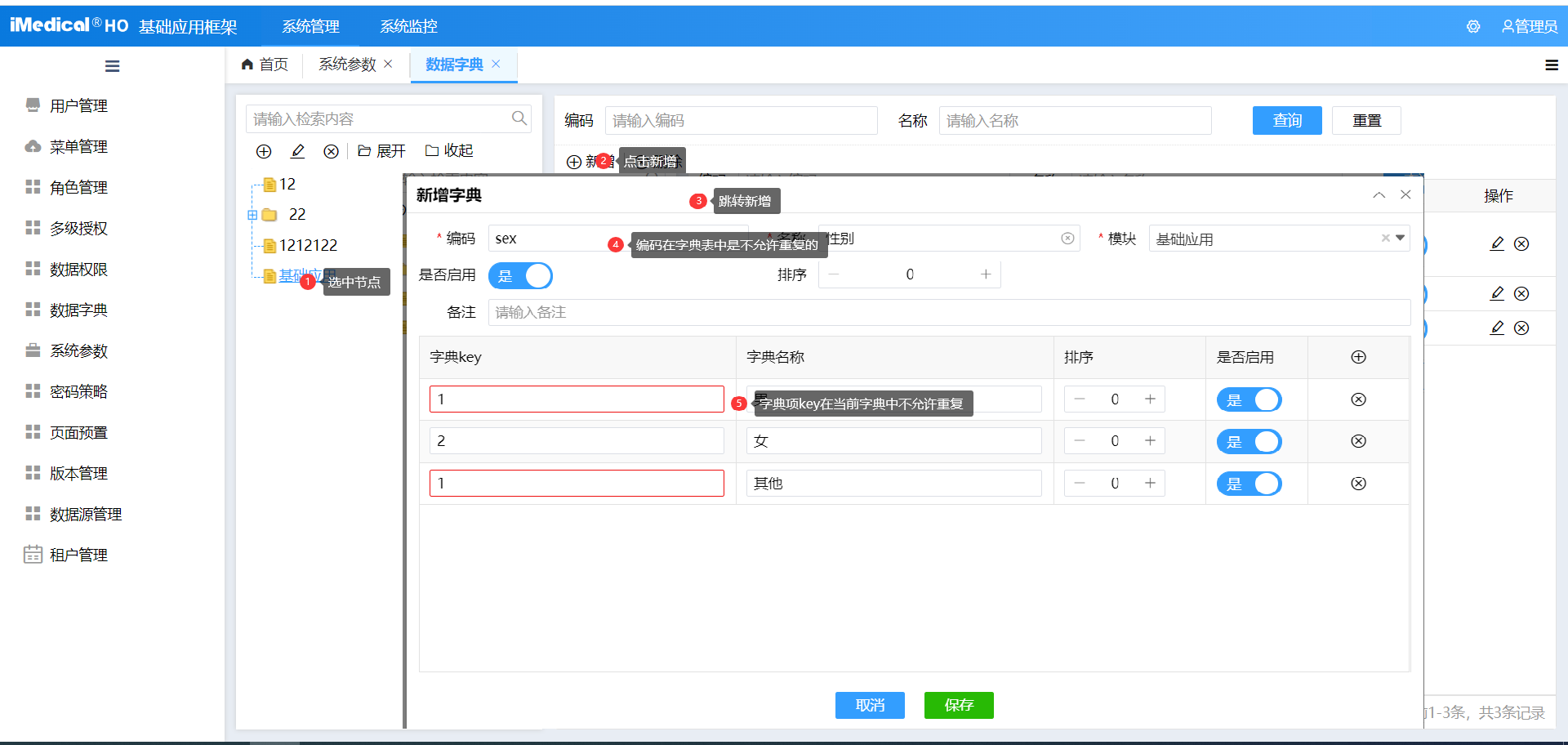This screenshot has height=745, width=1568.
Task: Delete selected tree node with circle-x icon
Action: pos(331,151)
